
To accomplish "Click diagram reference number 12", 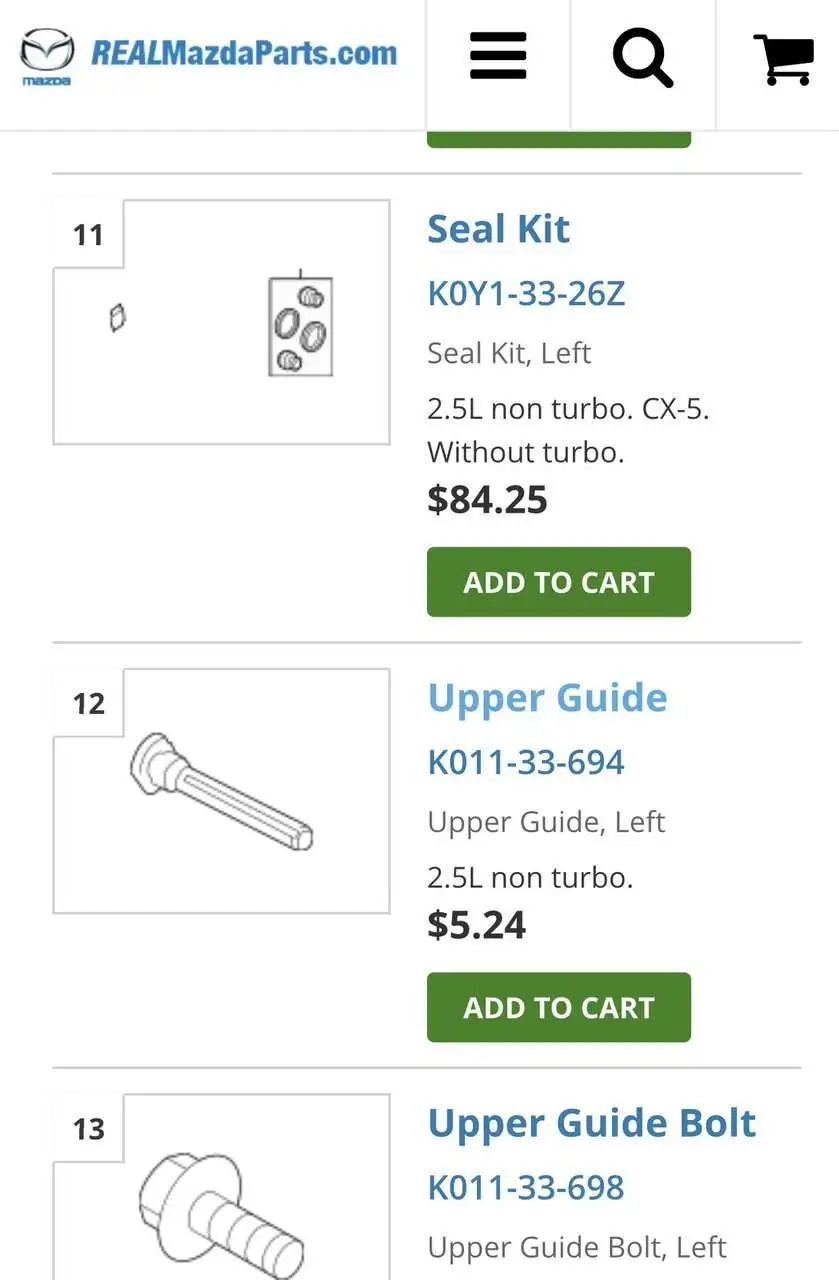I will tap(88, 703).
